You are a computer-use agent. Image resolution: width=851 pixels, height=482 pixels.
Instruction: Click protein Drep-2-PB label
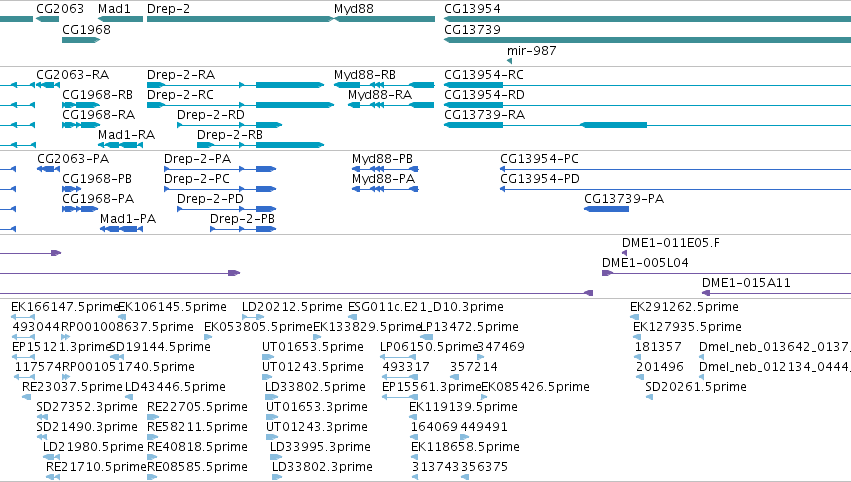pyautogui.click(x=242, y=219)
